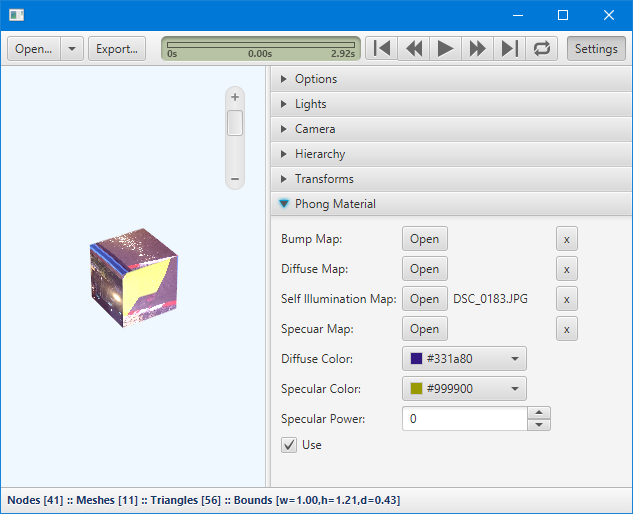Click the 2.92s end time label
This screenshot has width=633, height=514.
point(343,54)
